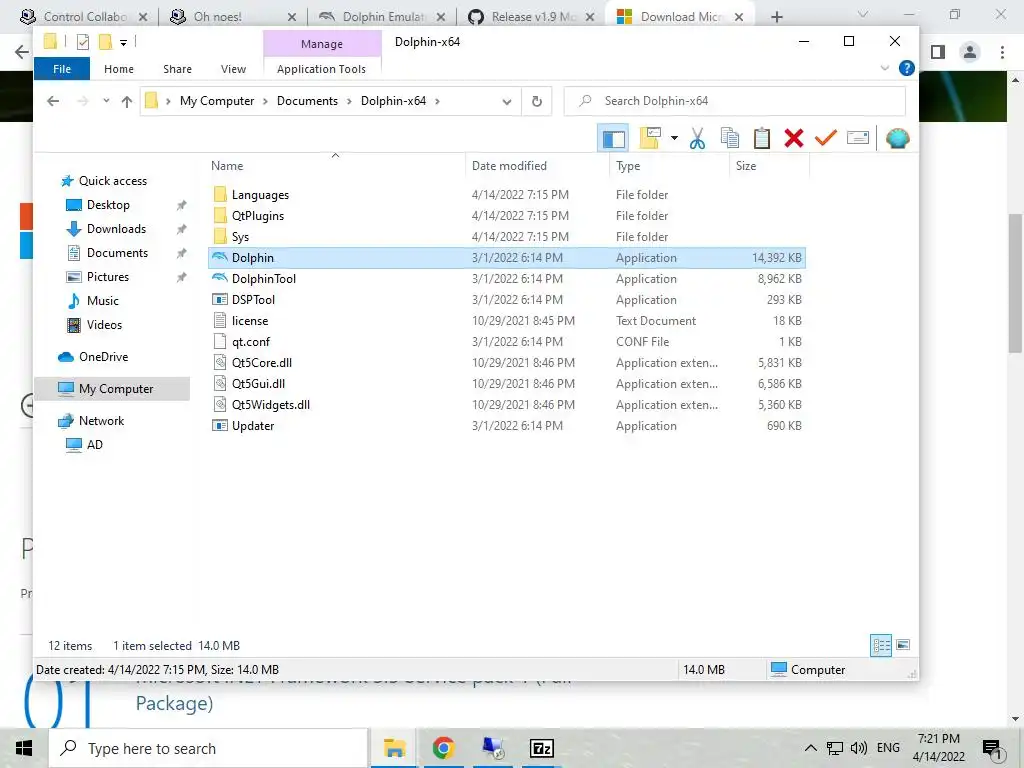This screenshot has height=768, width=1024.
Task: Switch to the View ribbon tab
Action: (233, 69)
